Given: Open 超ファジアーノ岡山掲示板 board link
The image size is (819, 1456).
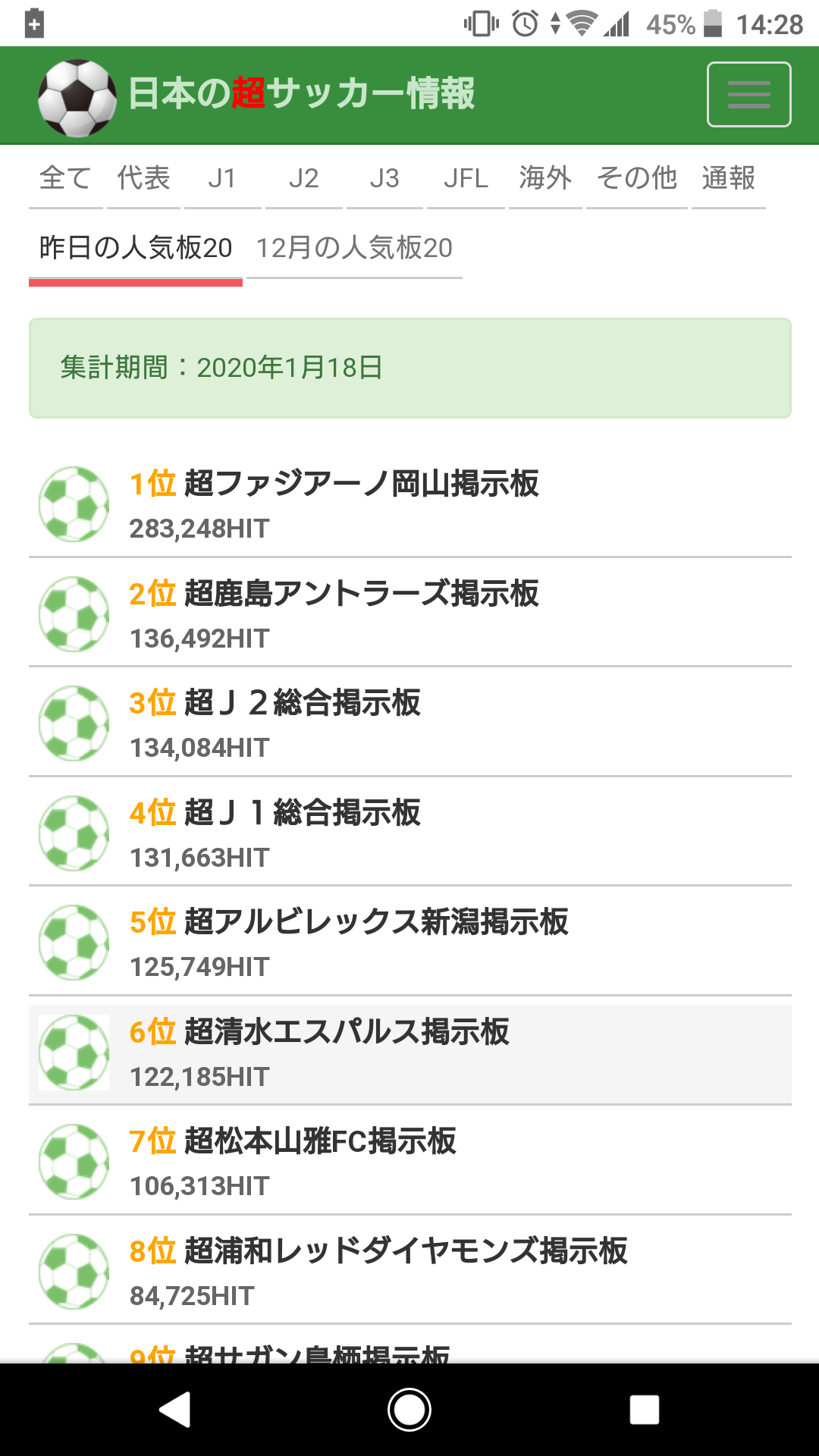Looking at the screenshot, I should tap(361, 484).
